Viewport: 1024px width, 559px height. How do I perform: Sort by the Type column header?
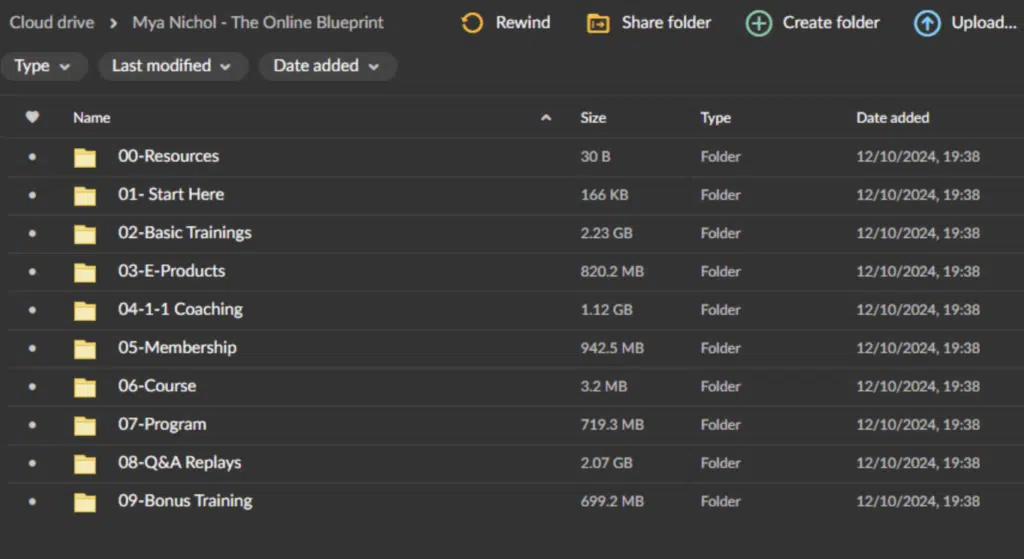coord(716,118)
